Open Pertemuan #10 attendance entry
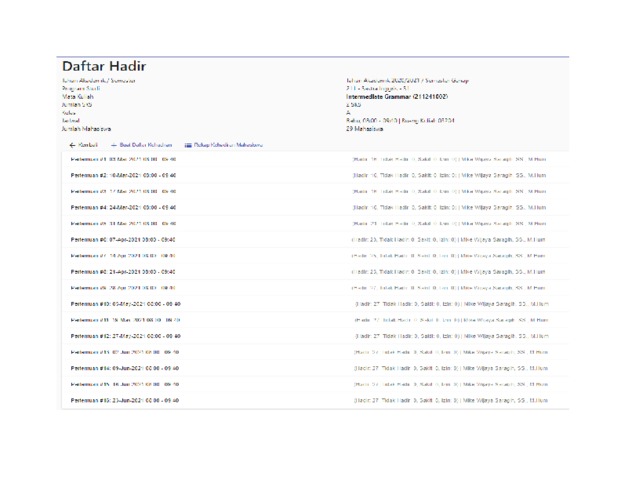This screenshot has width=621, height=480. [125, 303]
